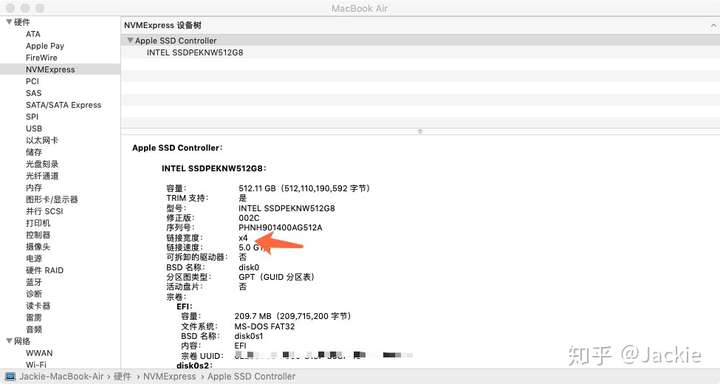Image resolution: width=720 pixels, height=384 pixels.
Task: Select 光盘刻录 in the sidebar
Action: point(42,164)
